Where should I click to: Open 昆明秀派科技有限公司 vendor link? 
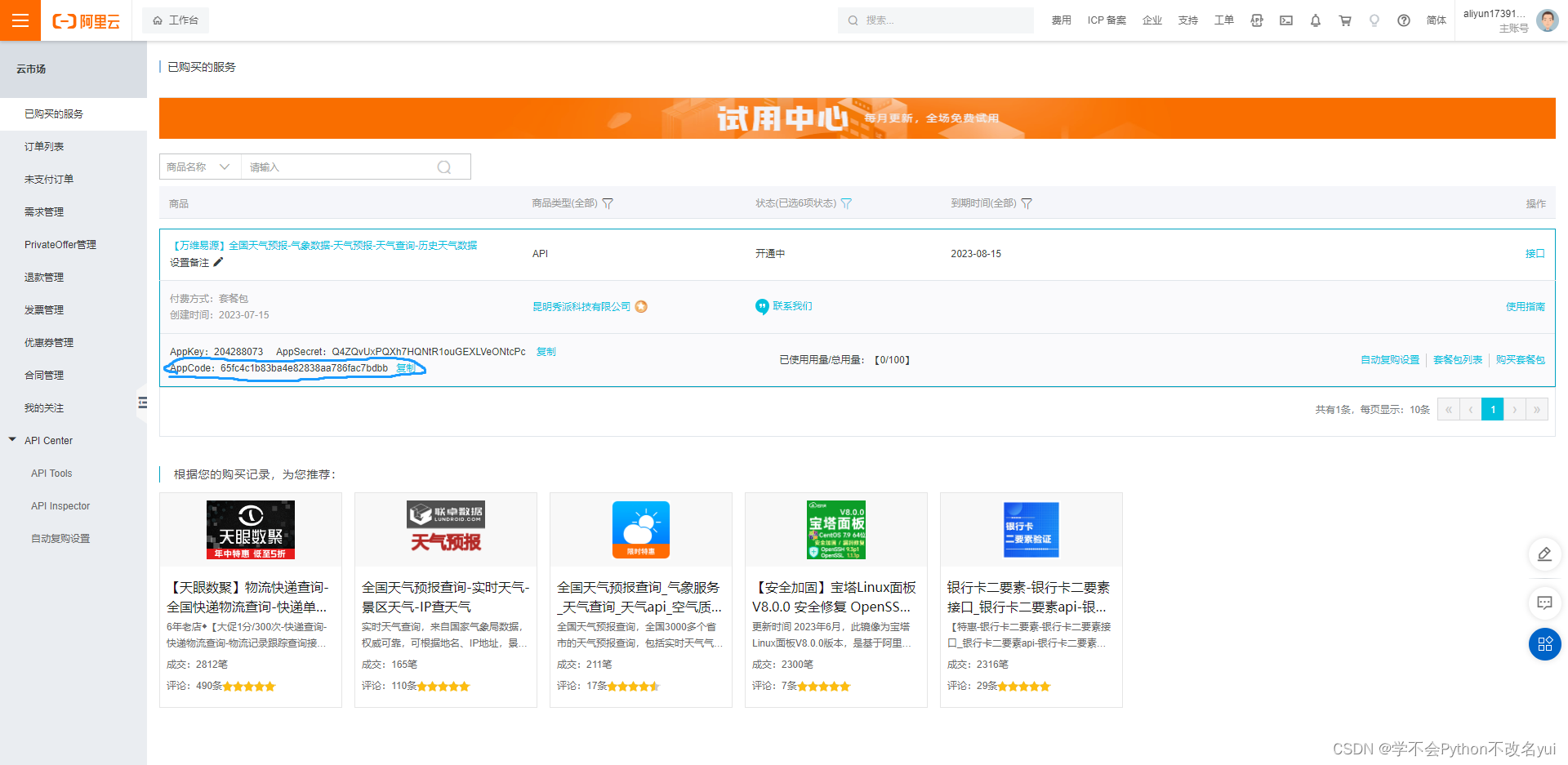point(581,307)
